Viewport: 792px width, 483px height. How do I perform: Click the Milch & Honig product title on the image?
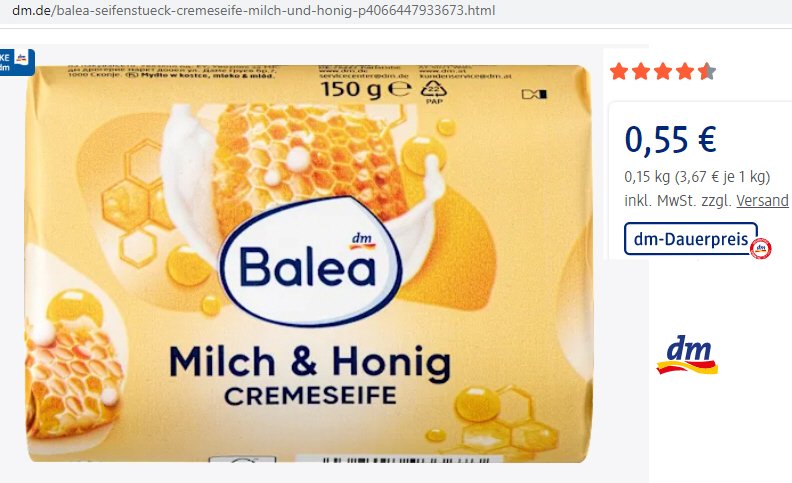(310, 362)
